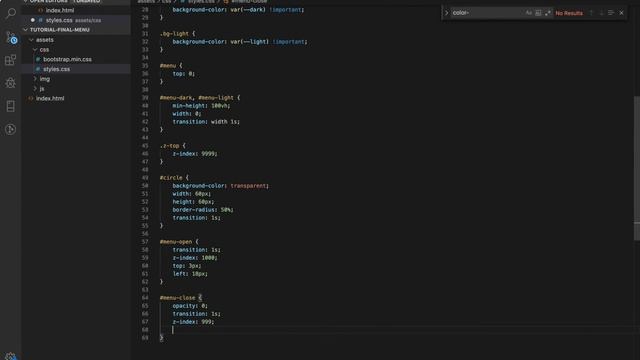Click border-radius: 50% on line 53
Screen dimensions: 640x360
click(202, 210)
